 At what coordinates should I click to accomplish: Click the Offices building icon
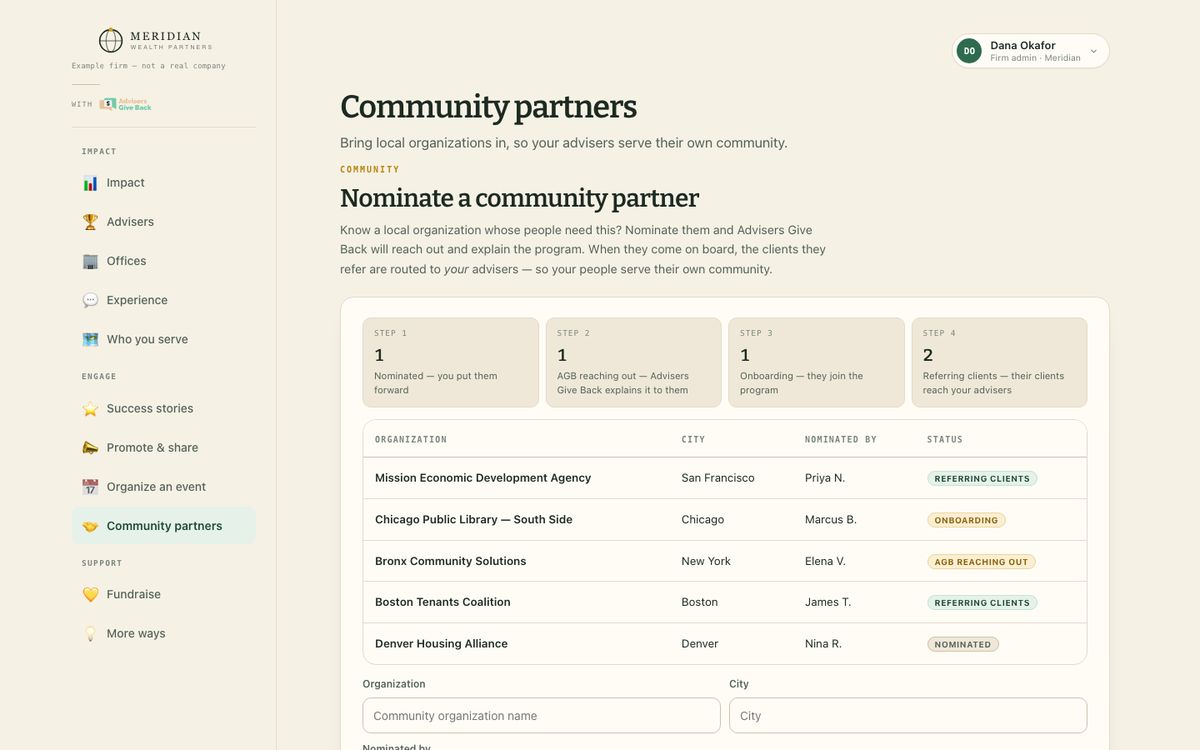click(x=90, y=261)
